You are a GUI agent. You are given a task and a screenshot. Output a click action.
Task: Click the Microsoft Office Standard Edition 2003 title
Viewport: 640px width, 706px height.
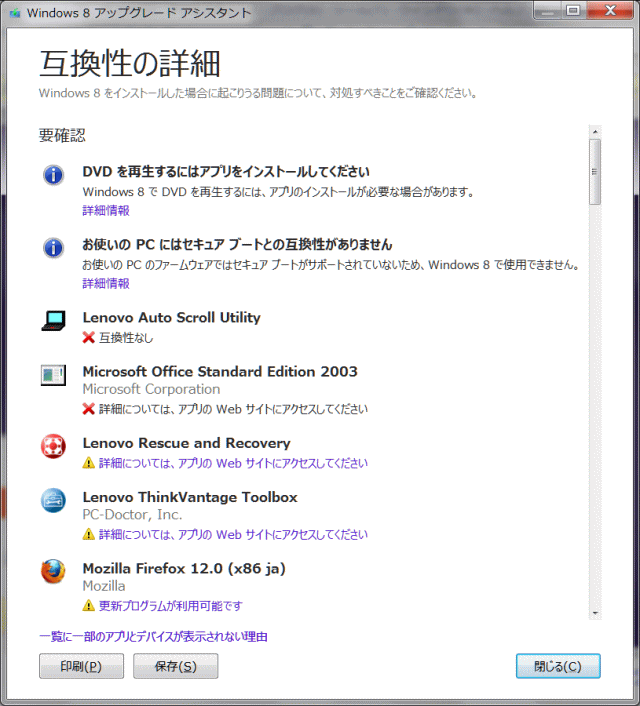pos(220,371)
